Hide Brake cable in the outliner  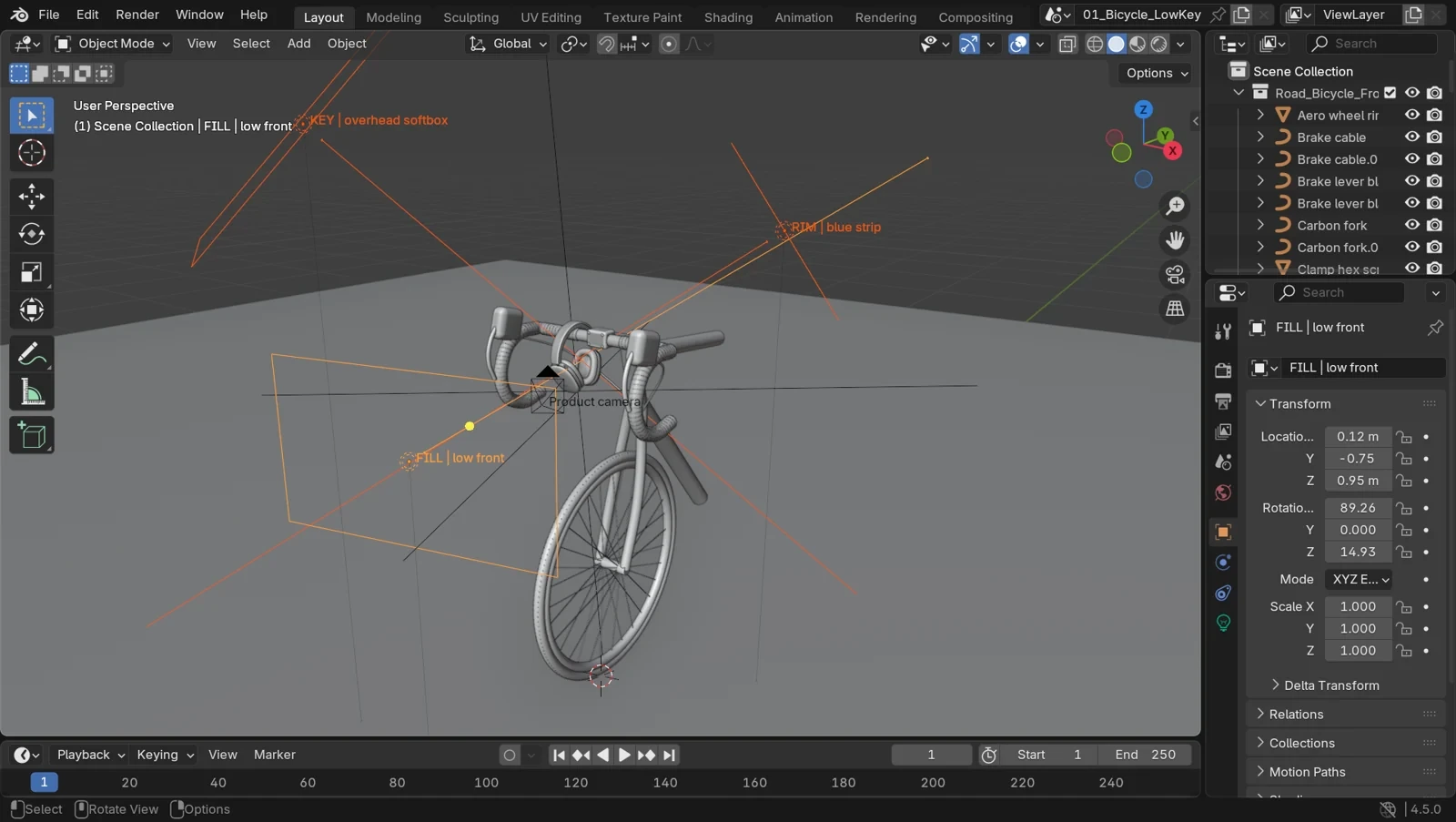(x=1412, y=137)
